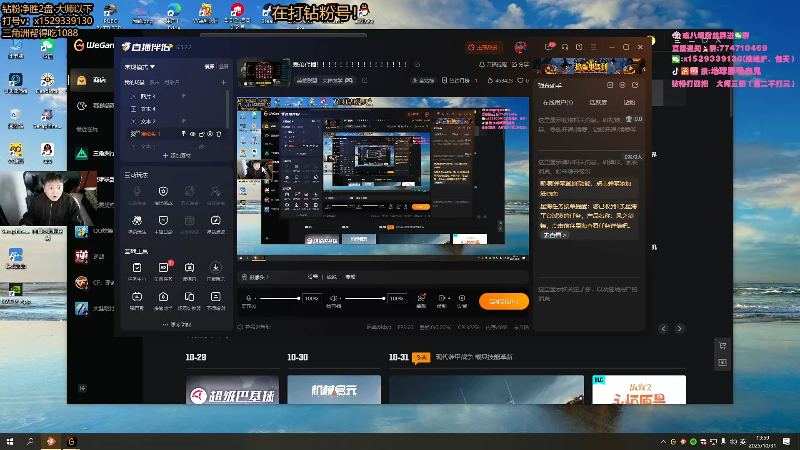The width and height of the screenshot is (800, 450).
Task: Open the settings icon left of orange button
Action: pos(462,298)
